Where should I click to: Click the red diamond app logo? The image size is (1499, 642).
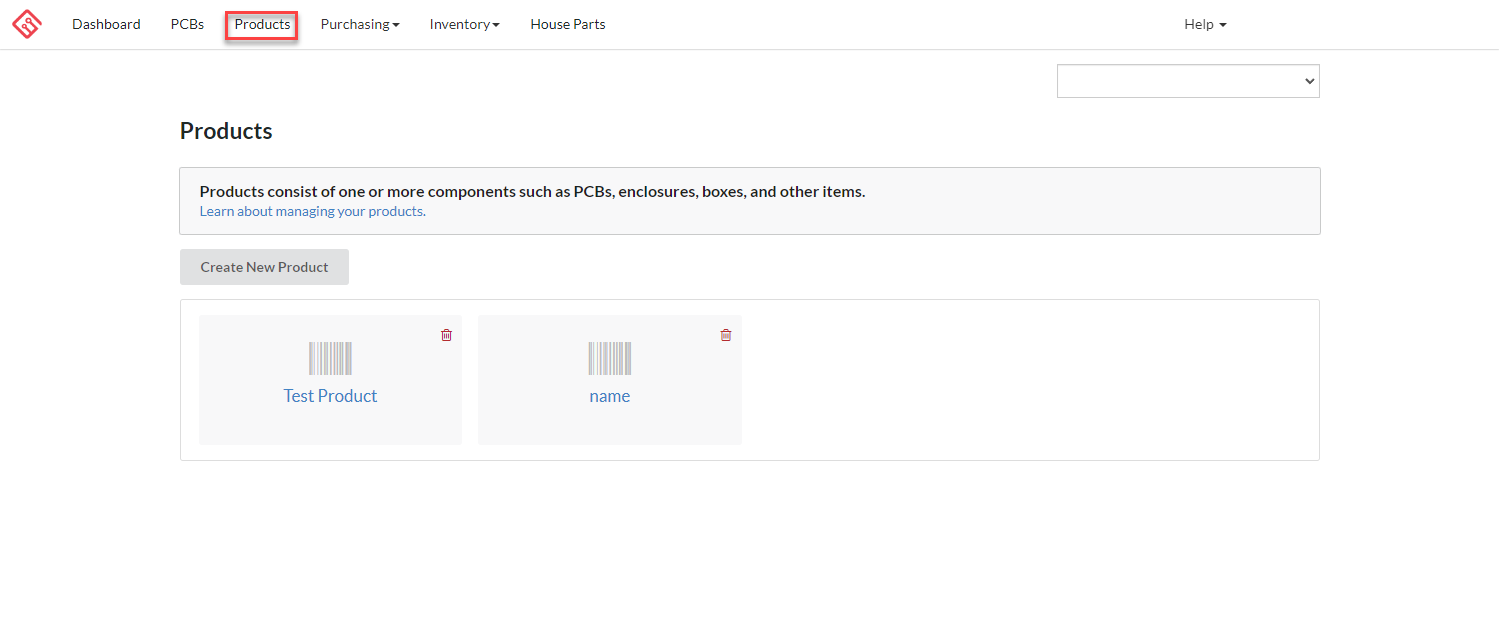point(27,24)
